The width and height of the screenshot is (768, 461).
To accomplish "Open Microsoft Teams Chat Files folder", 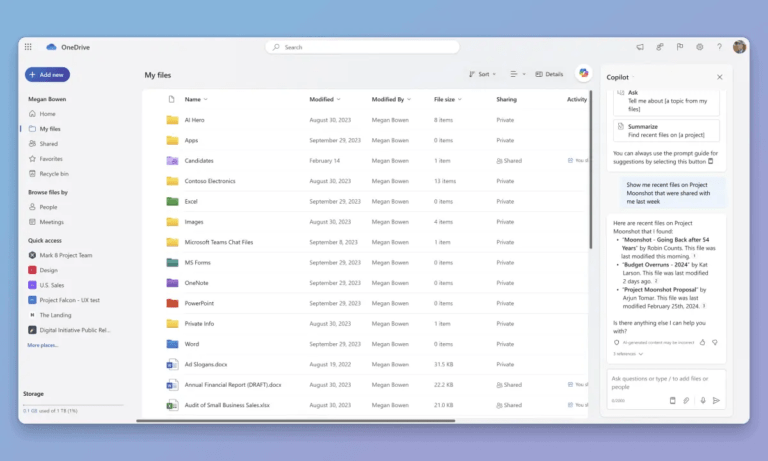I will click(x=218, y=242).
